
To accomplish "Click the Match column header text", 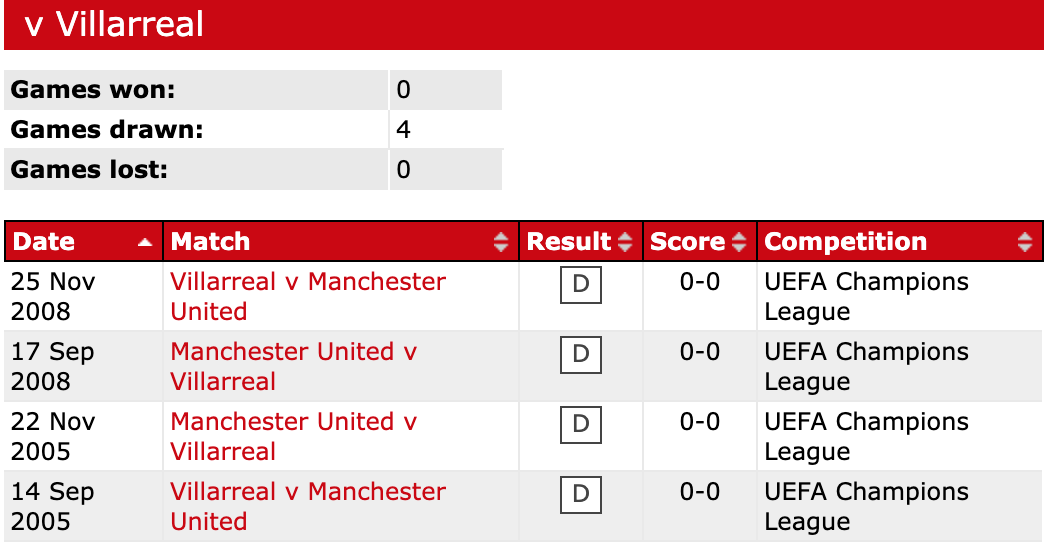I will coord(211,242).
